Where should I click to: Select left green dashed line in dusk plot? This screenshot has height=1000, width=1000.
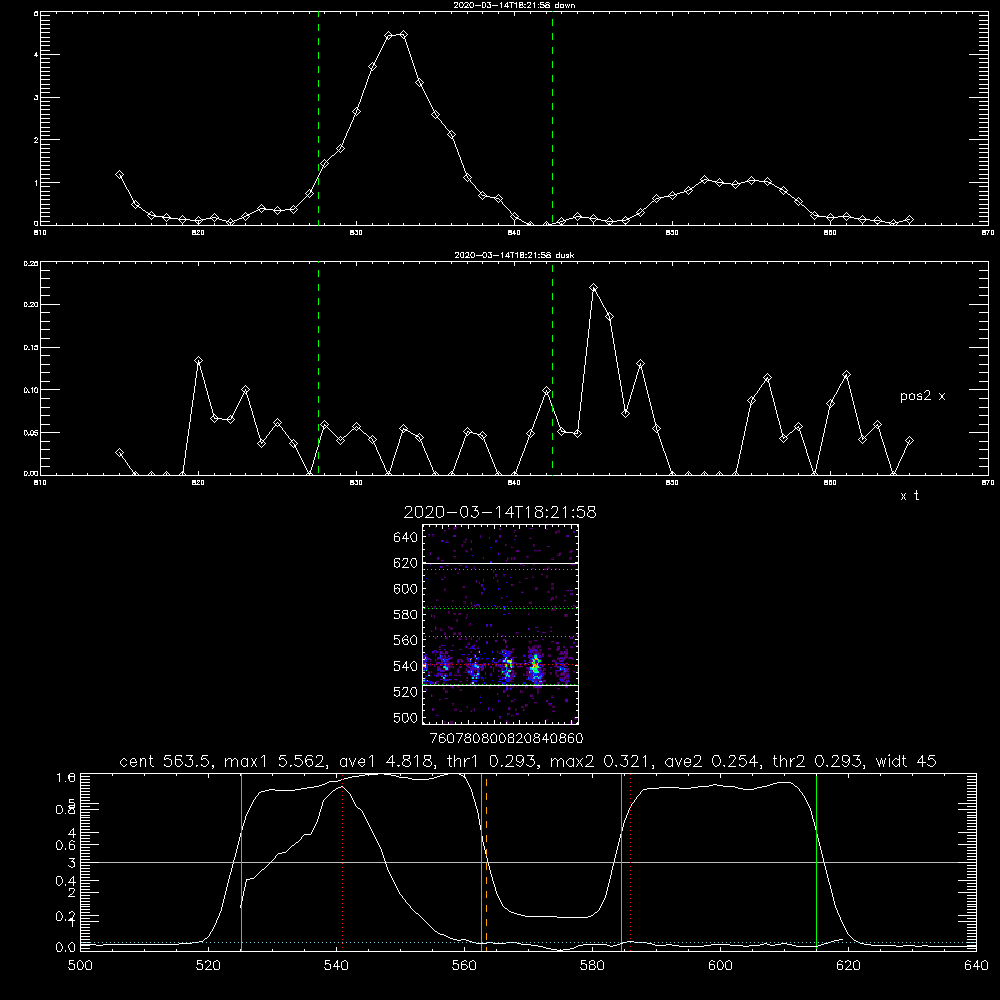(318, 368)
